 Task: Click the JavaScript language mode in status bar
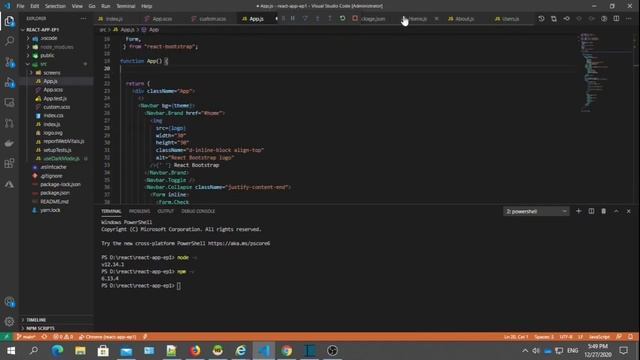[599, 337]
